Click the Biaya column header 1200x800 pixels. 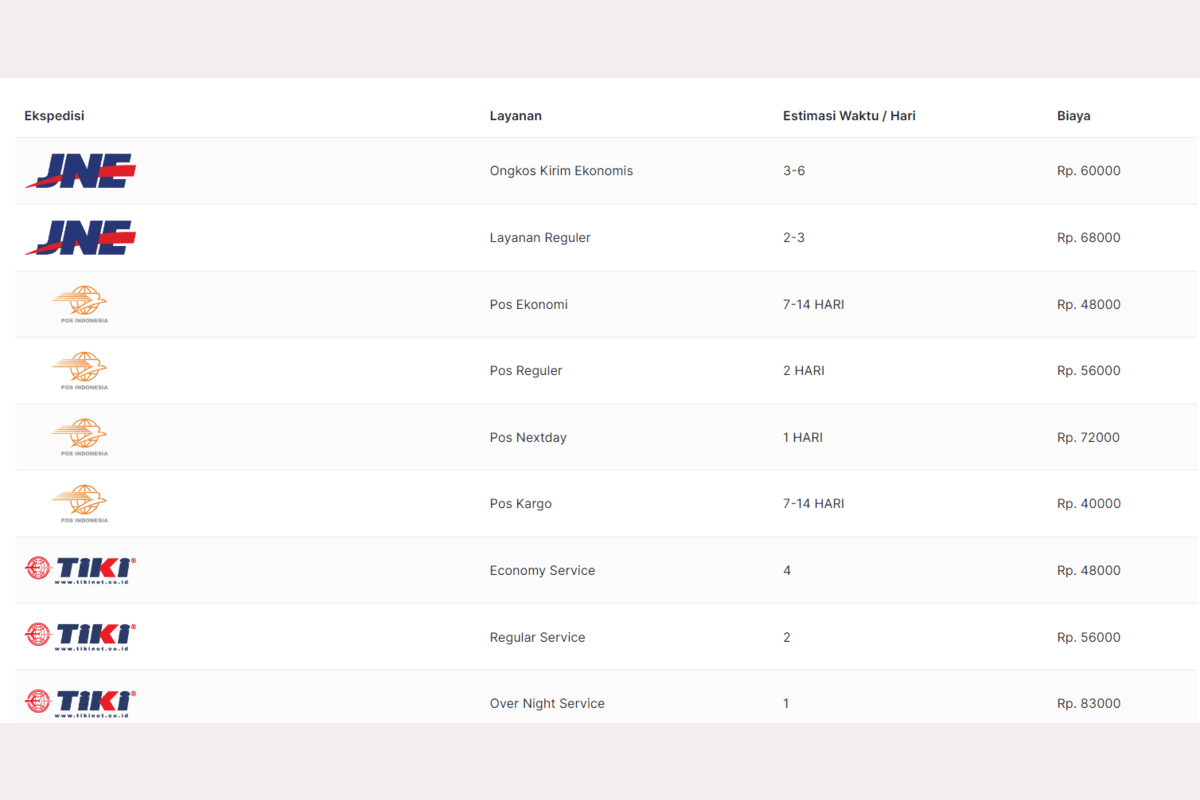tap(1073, 116)
